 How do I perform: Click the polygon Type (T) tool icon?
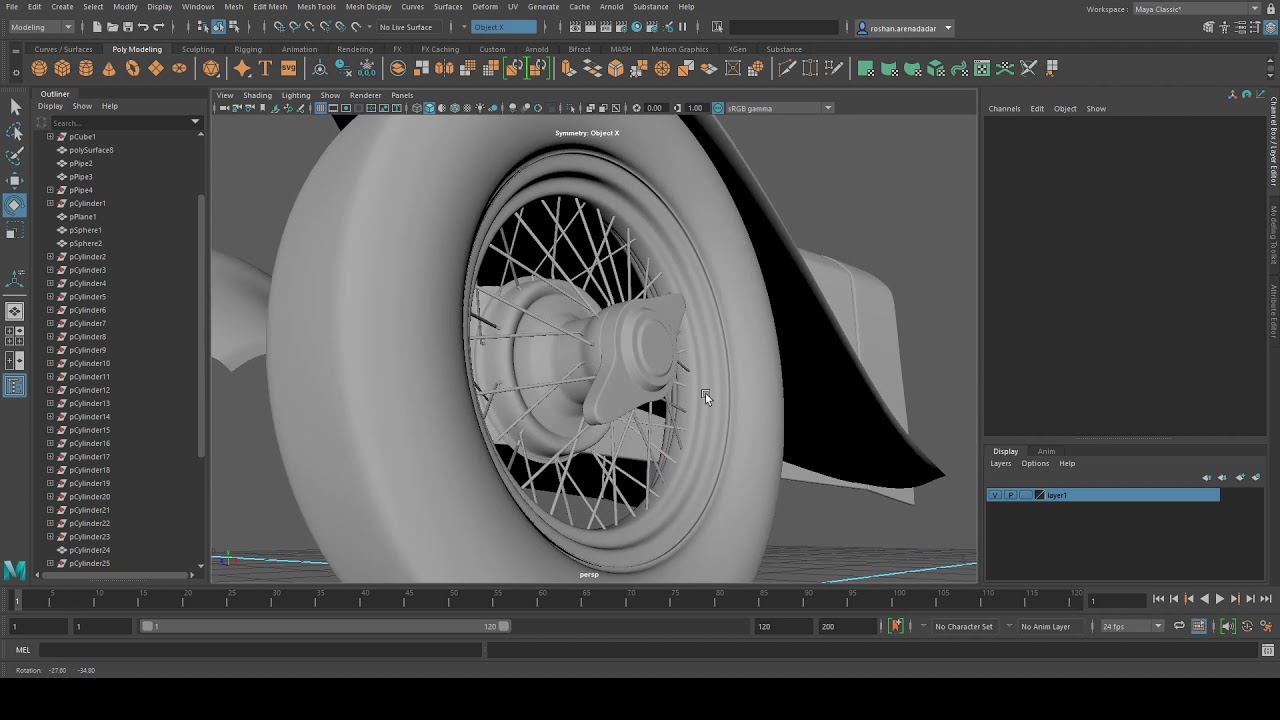(x=265, y=68)
